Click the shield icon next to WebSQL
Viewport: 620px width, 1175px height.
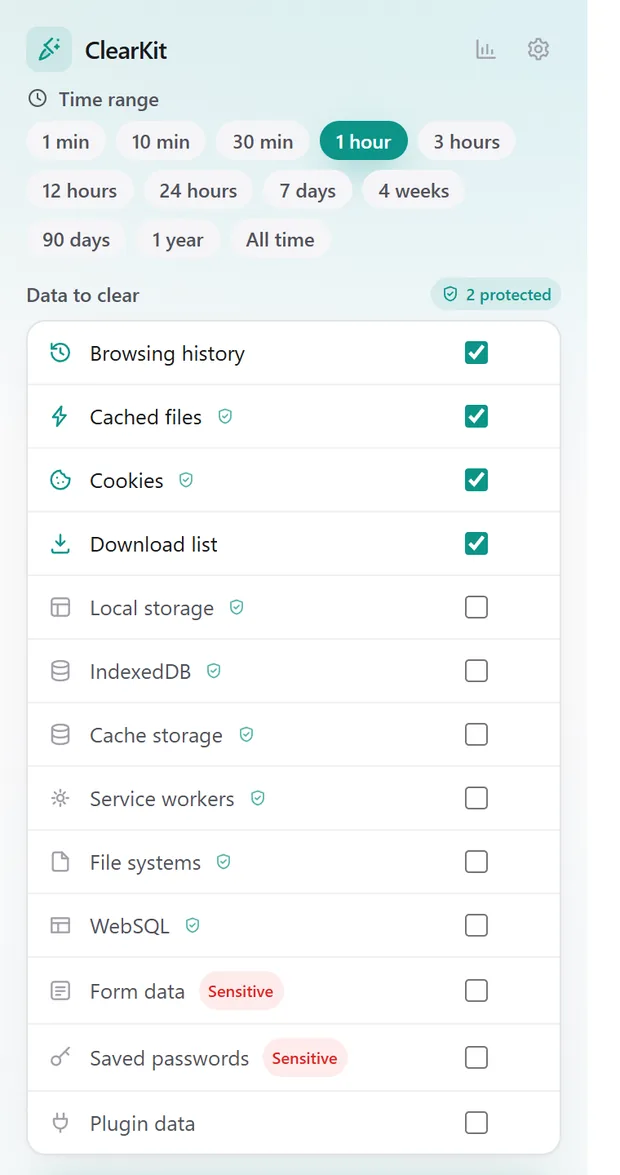[193, 926]
